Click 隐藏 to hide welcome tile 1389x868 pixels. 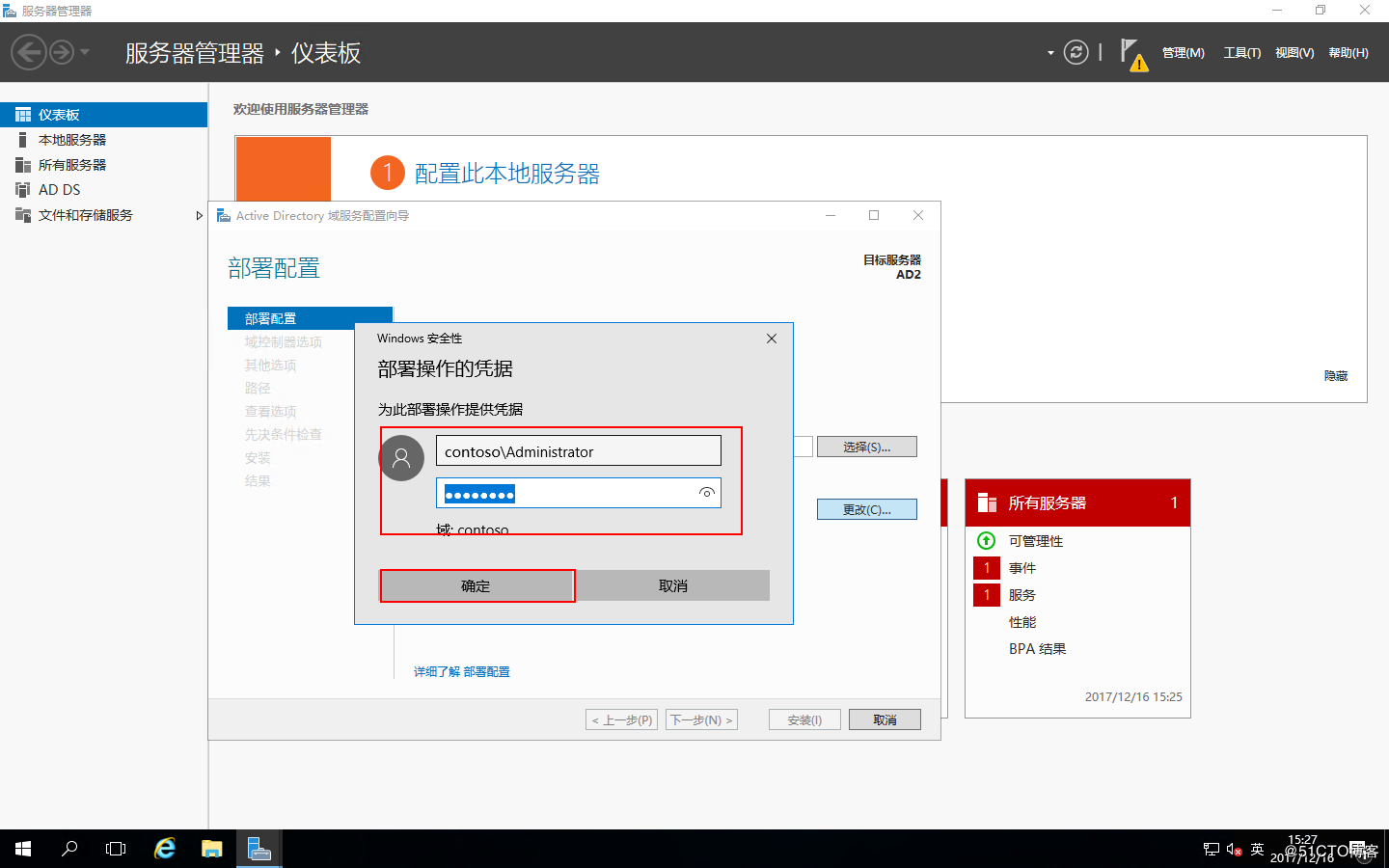1336,376
